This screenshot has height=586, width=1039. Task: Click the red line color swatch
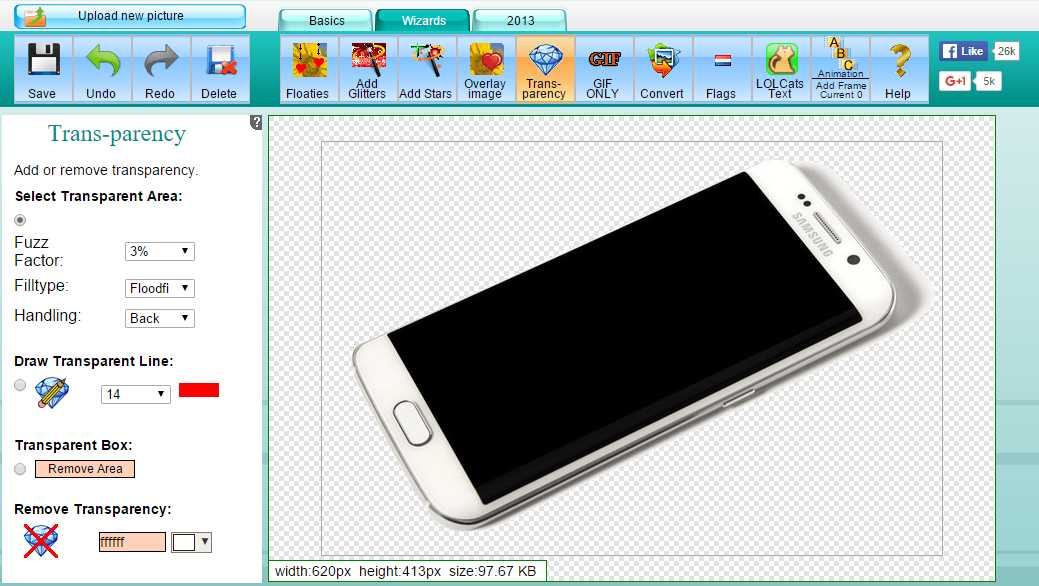coord(199,390)
